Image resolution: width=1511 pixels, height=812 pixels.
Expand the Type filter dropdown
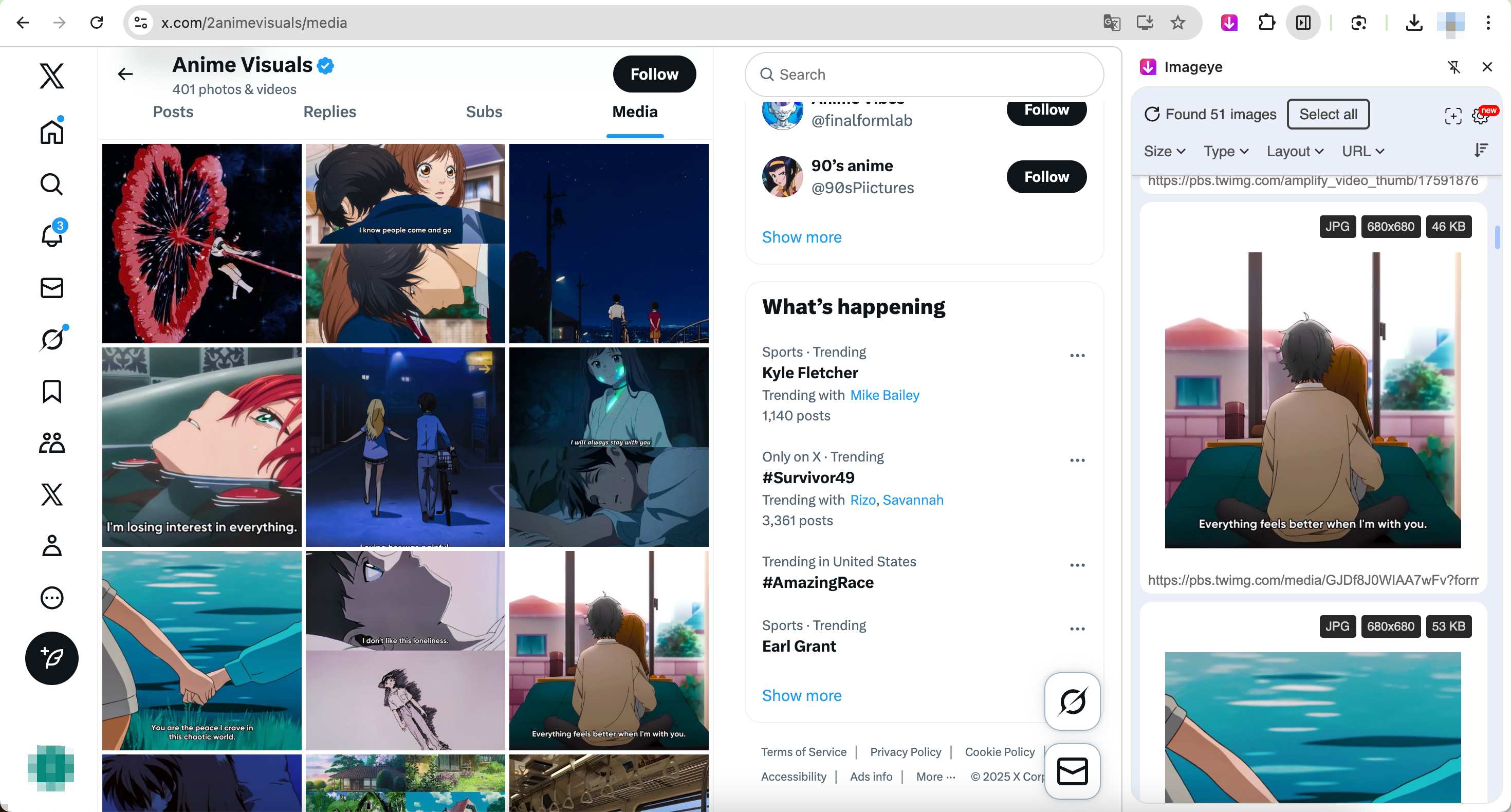[1225, 152]
